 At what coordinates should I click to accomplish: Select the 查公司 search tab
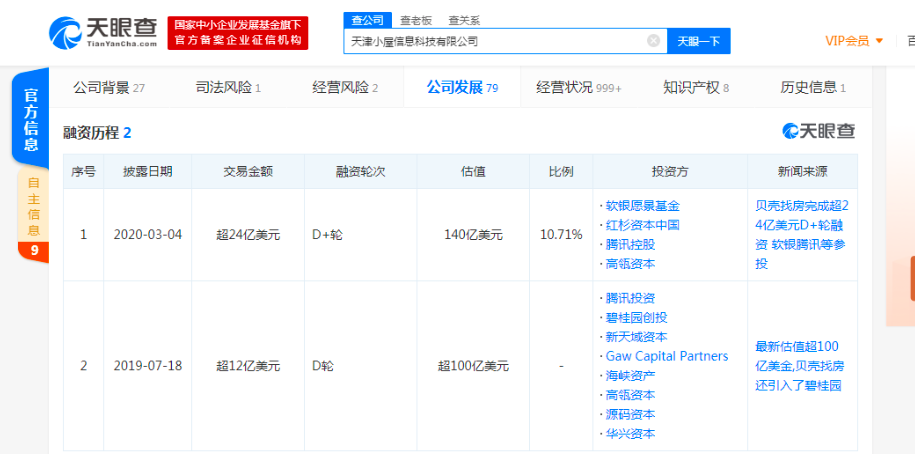[368, 20]
